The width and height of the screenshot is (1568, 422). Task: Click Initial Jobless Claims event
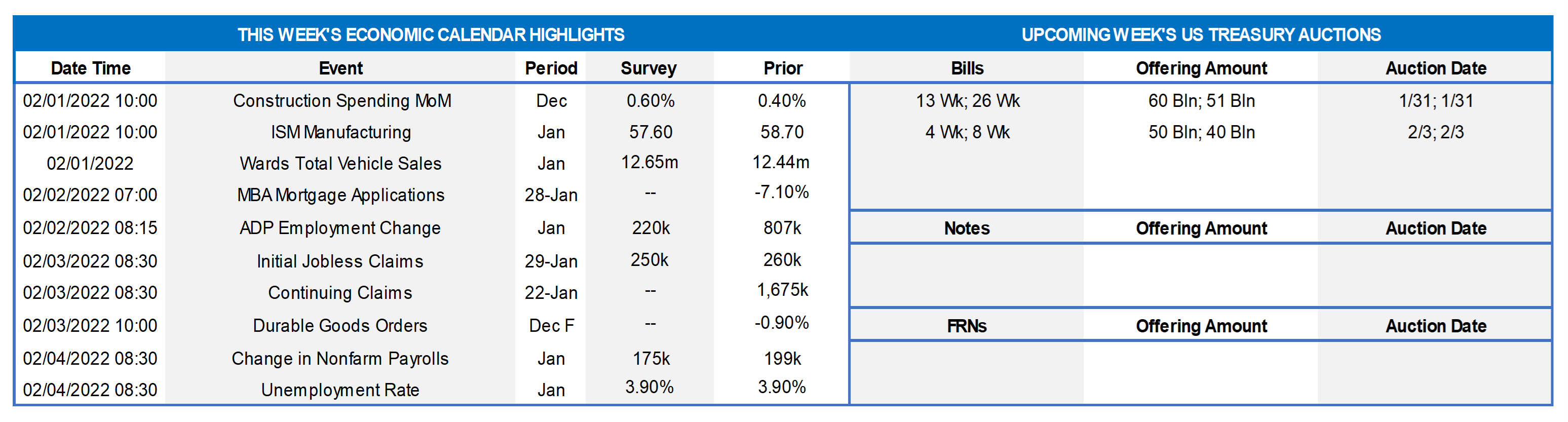[x=339, y=261]
